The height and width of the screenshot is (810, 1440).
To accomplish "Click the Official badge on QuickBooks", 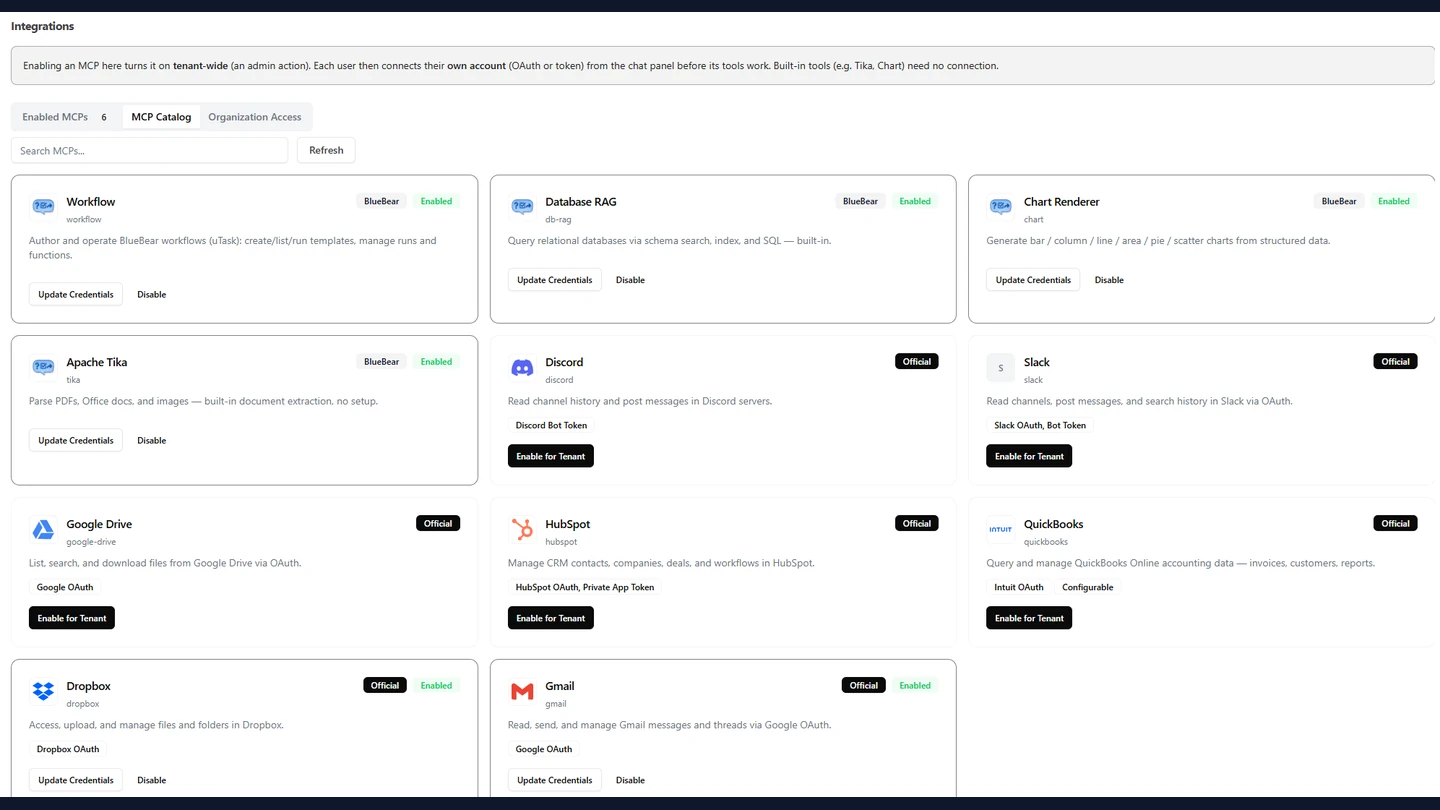I will click(x=1396, y=523).
